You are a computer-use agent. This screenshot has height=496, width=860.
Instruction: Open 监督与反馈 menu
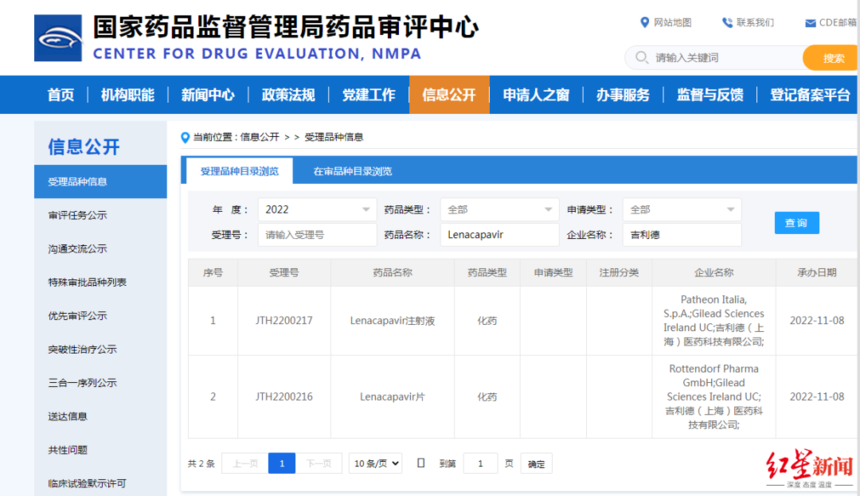(x=710, y=95)
